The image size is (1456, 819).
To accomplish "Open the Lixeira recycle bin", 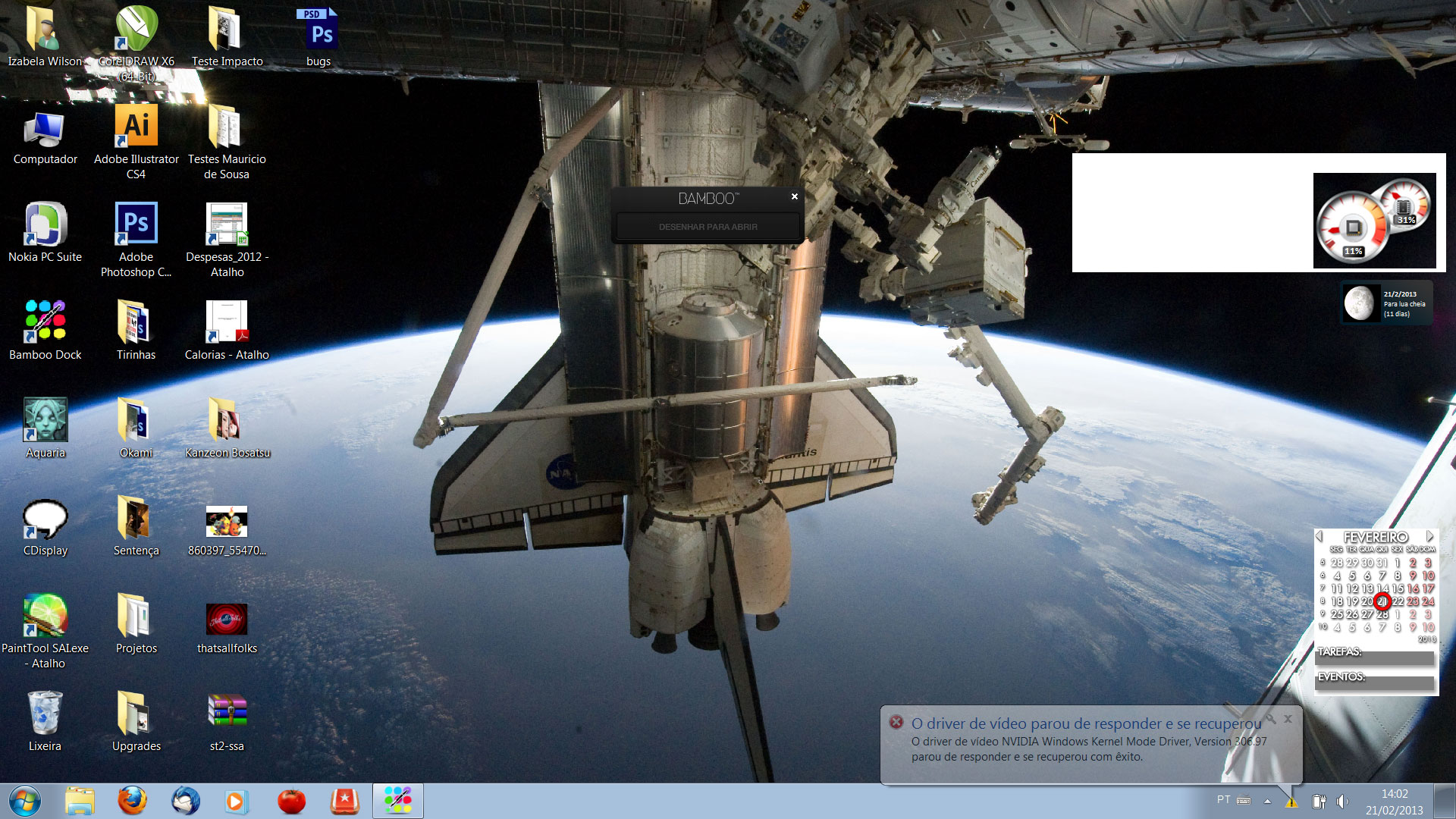I will pos(45,722).
